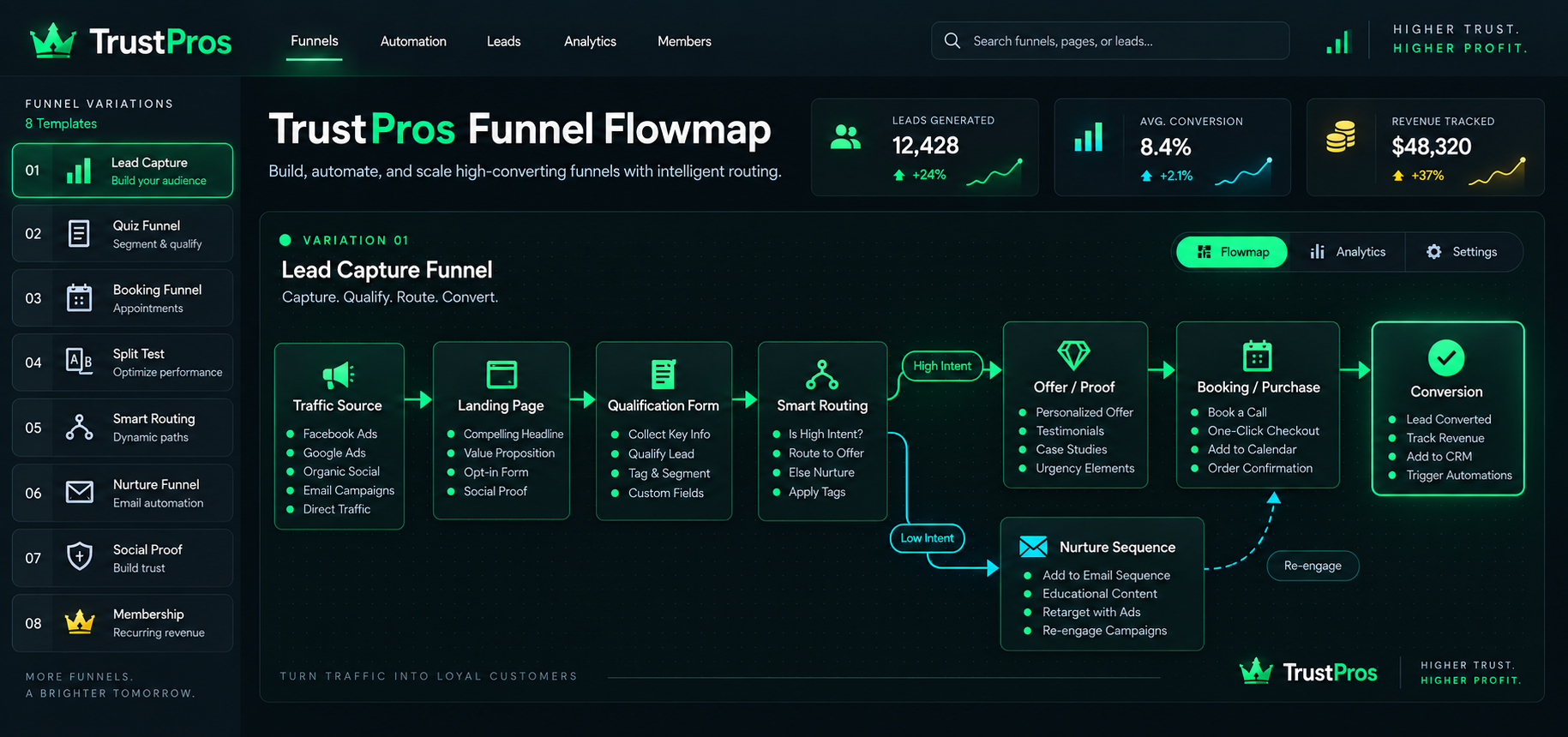Click the Avg. Conversion value 8.4%
Viewport: 1568px width, 737px height.
pos(1165,147)
